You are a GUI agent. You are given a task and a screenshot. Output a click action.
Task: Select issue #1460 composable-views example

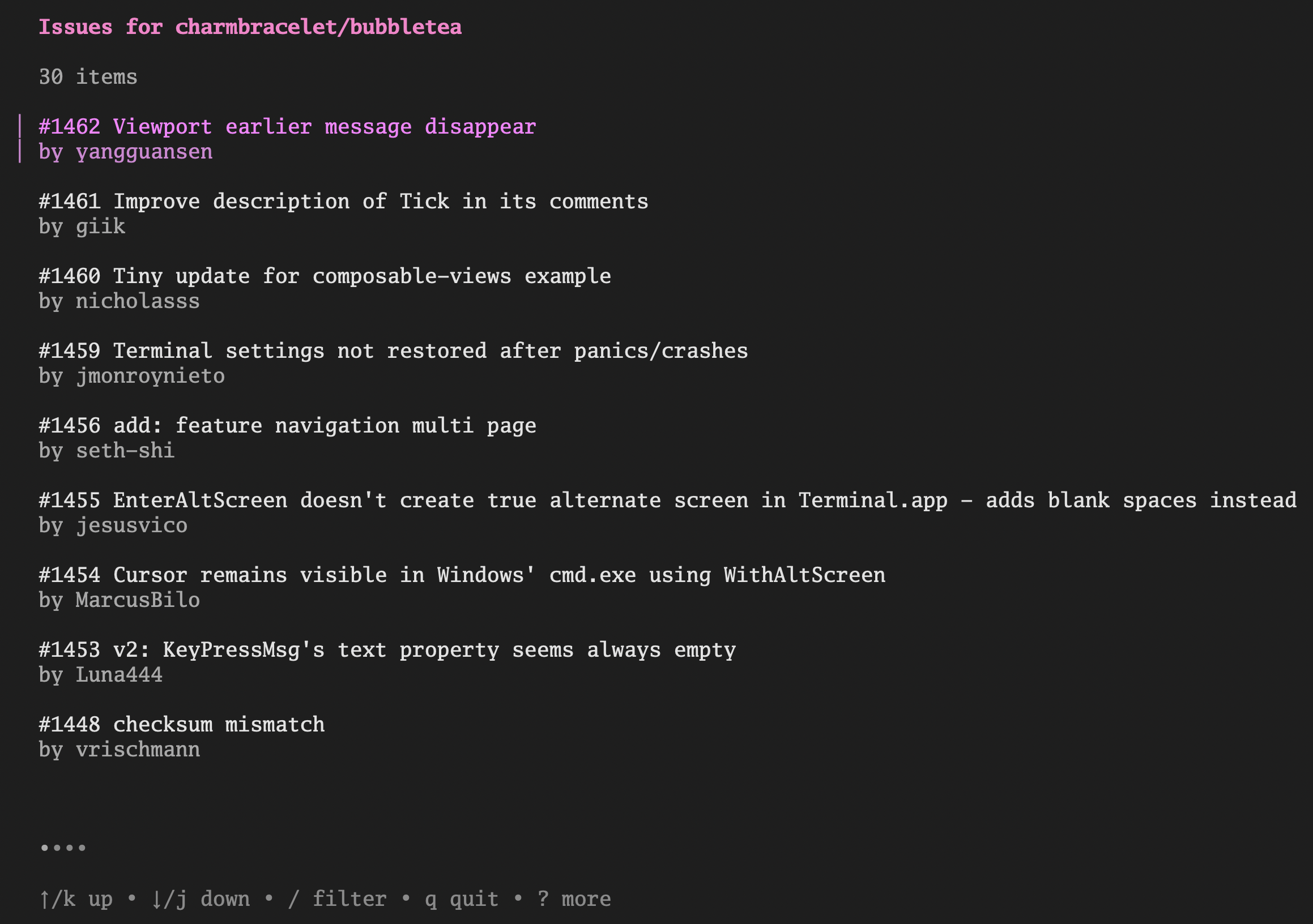(x=324, y=276)
